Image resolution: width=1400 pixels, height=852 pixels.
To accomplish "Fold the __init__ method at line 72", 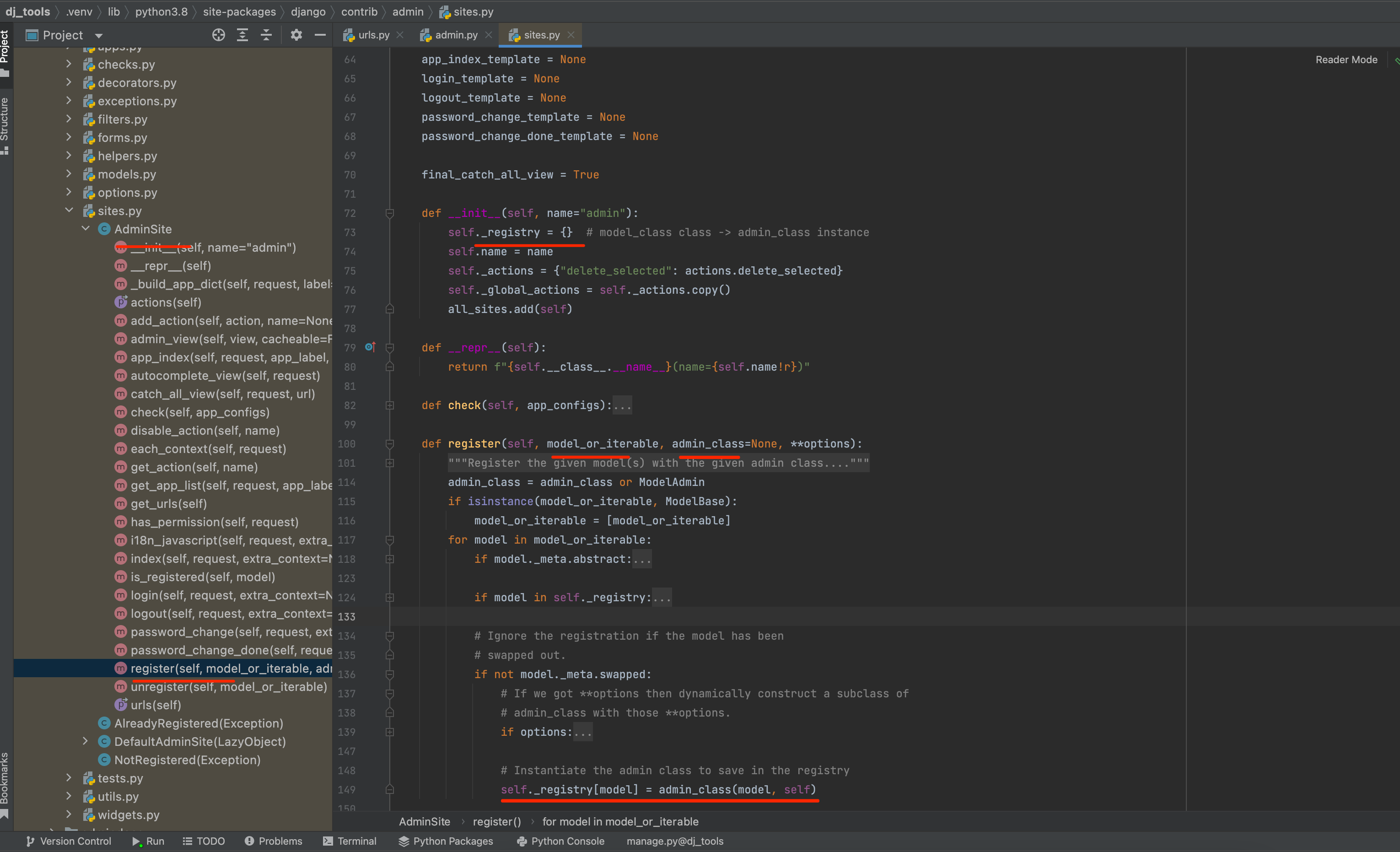I will point(390,213).
